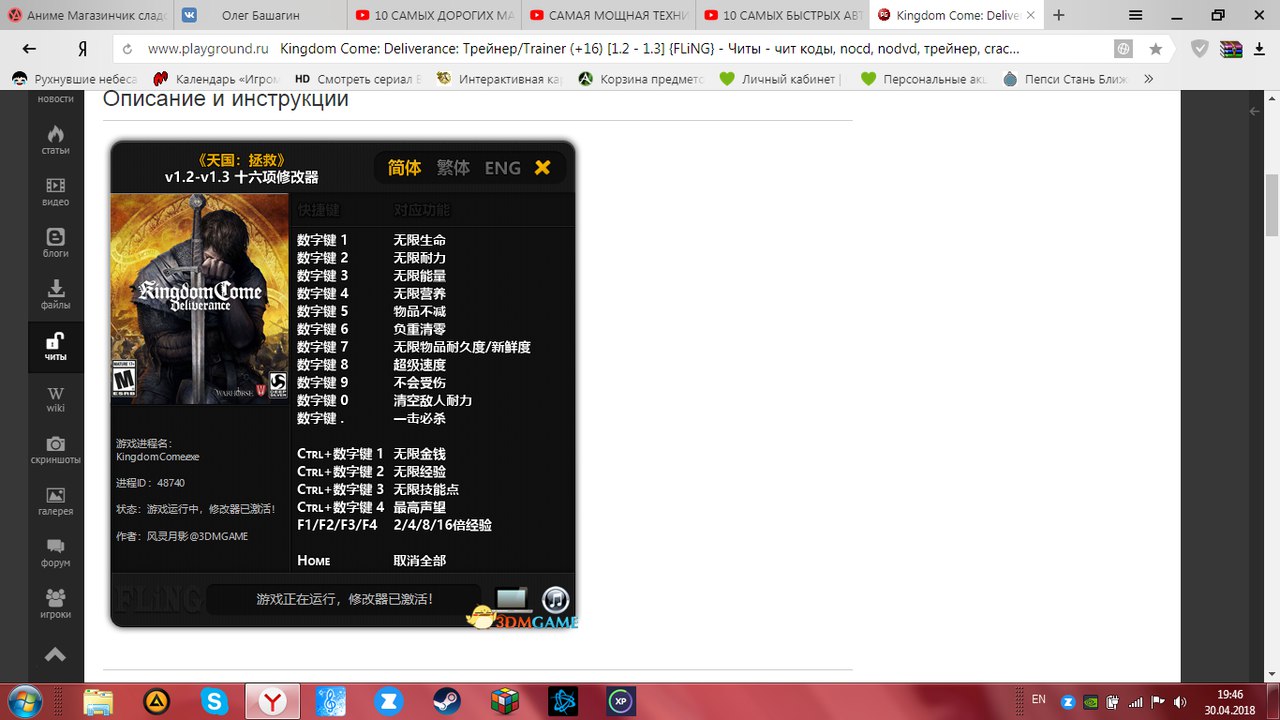The width and height of the screenshot is (1280, 720).
Task: Open Персональные акц bookmark
Action: point(924,79)
